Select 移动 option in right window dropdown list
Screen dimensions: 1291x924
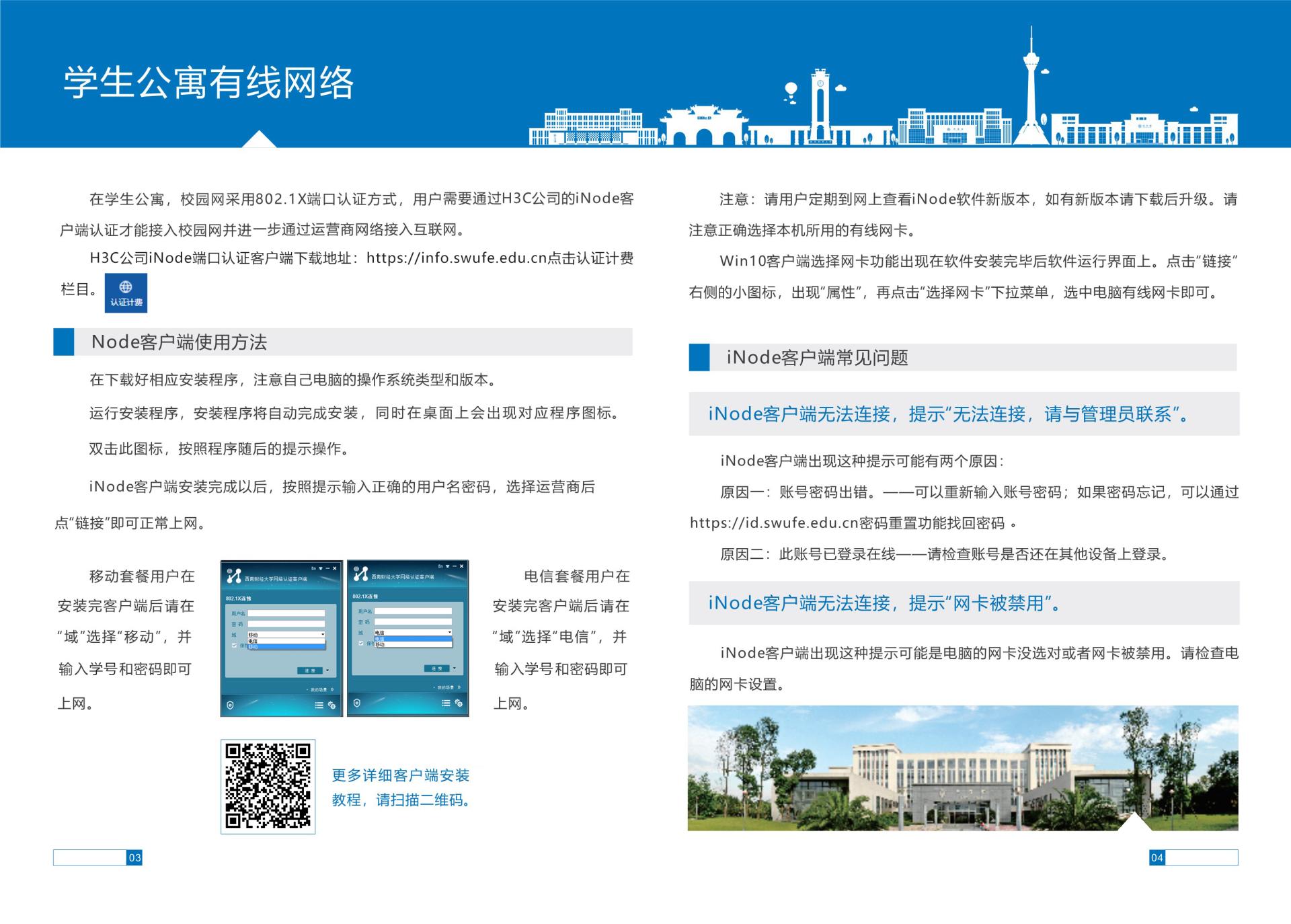(x=413, y=645)
